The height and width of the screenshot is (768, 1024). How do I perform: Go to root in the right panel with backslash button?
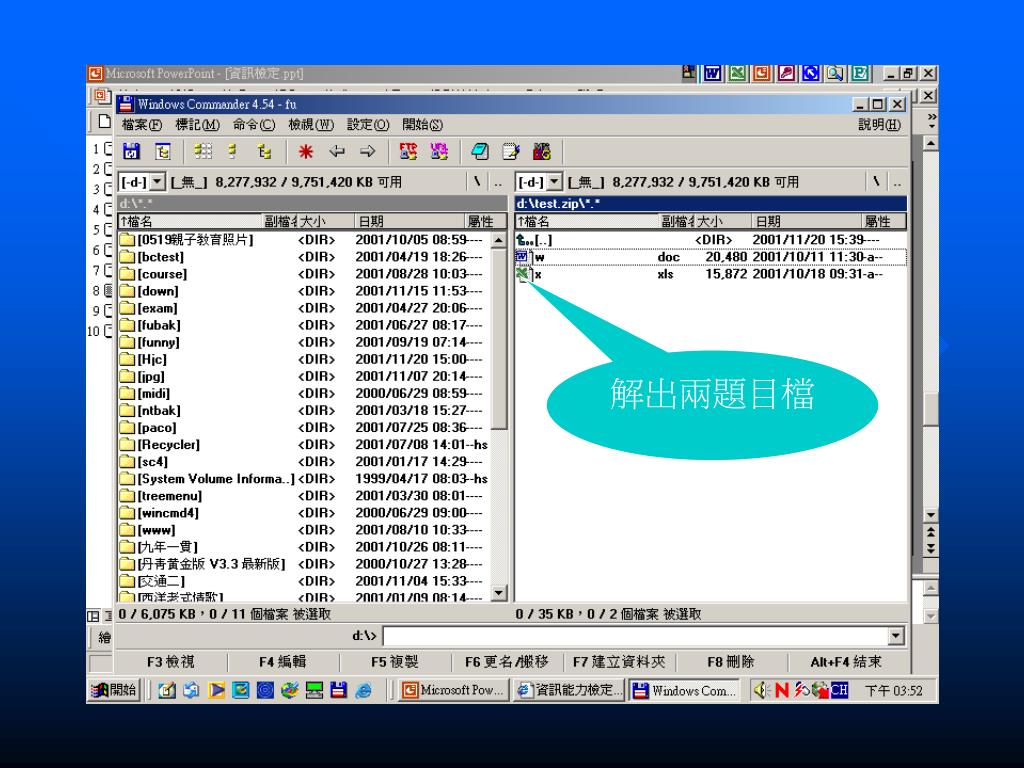click(875, 182)
